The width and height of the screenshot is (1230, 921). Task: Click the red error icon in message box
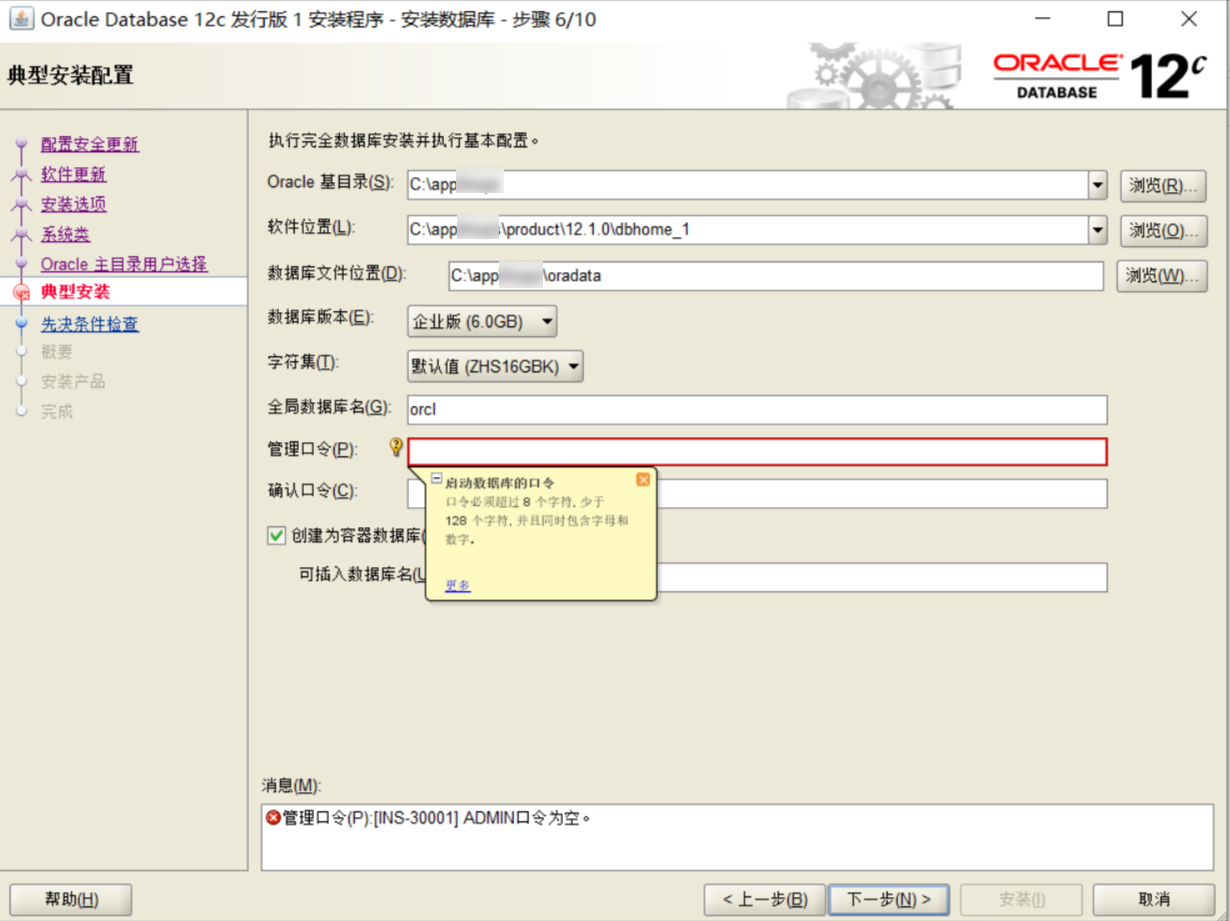point(273,818)
